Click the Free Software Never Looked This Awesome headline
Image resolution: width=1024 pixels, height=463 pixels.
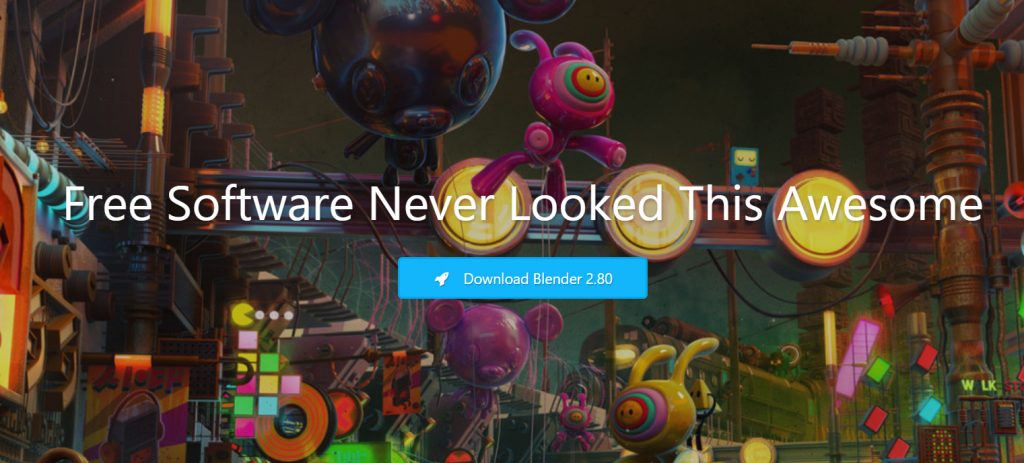523,203
